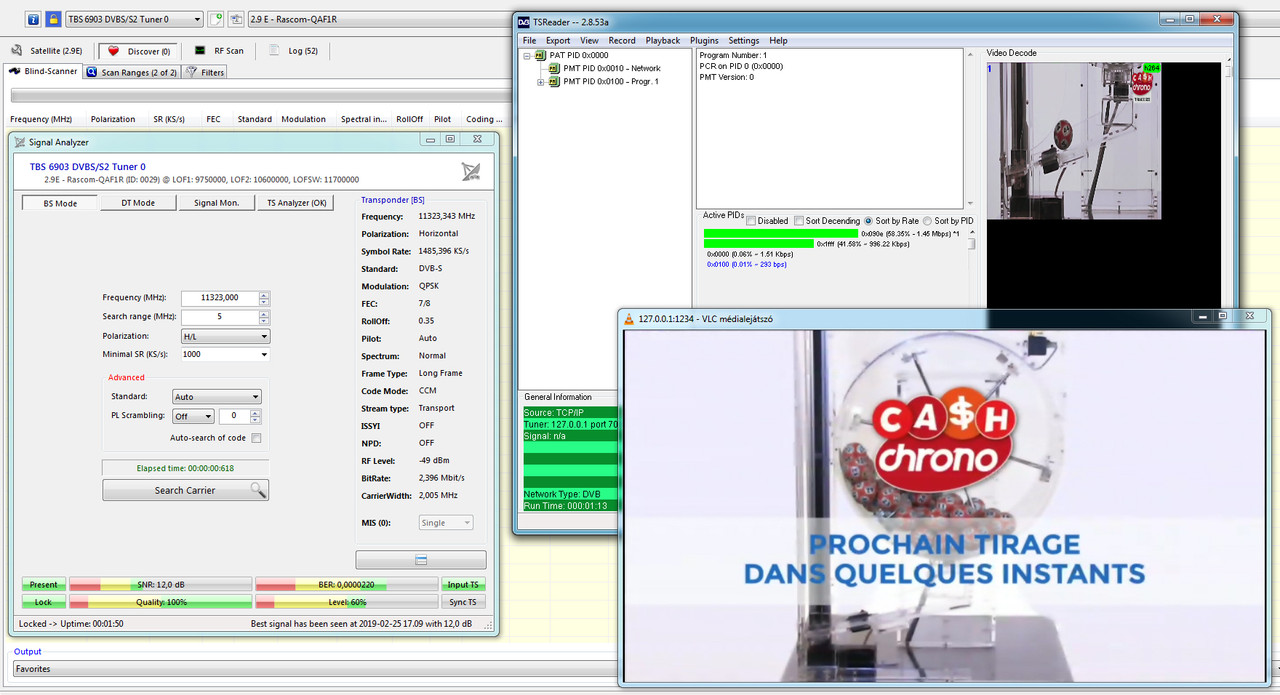Open the Standard Auto dropdown

(x=216, y=397)
